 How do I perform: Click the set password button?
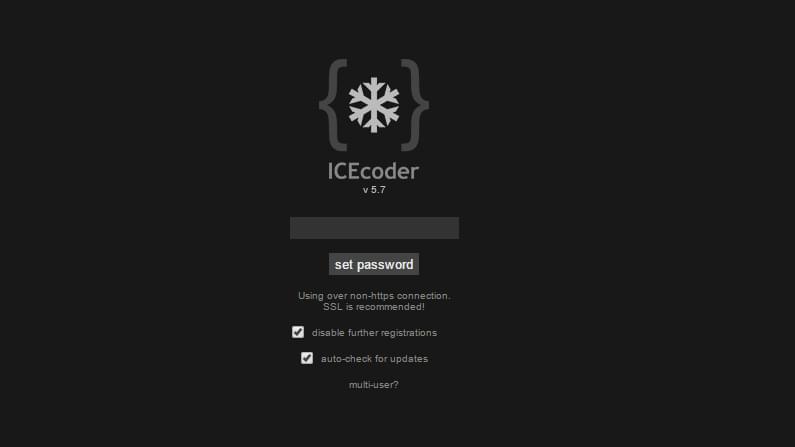pos(374,264)
